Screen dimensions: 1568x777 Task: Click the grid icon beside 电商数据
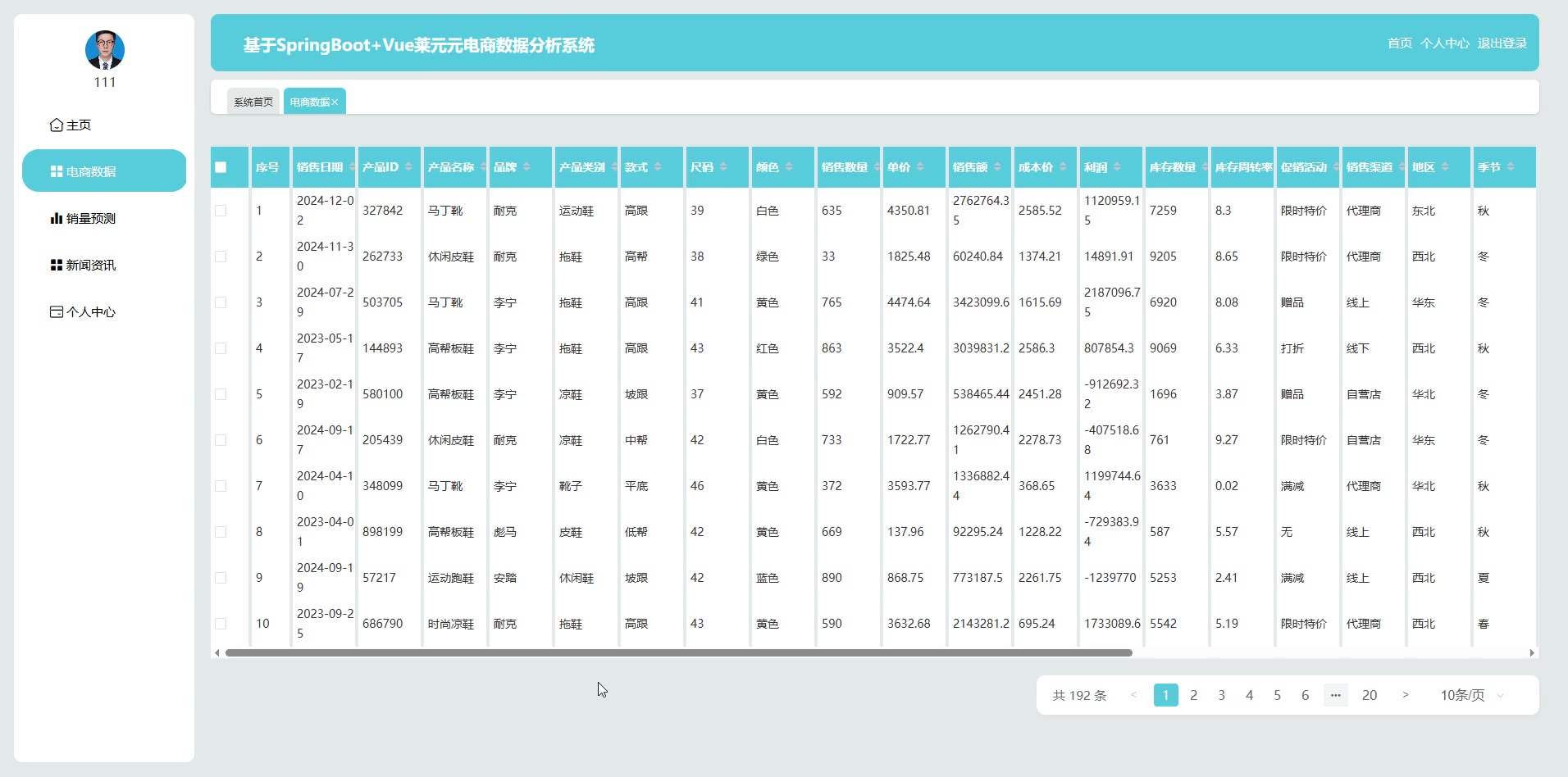(57, 172)
